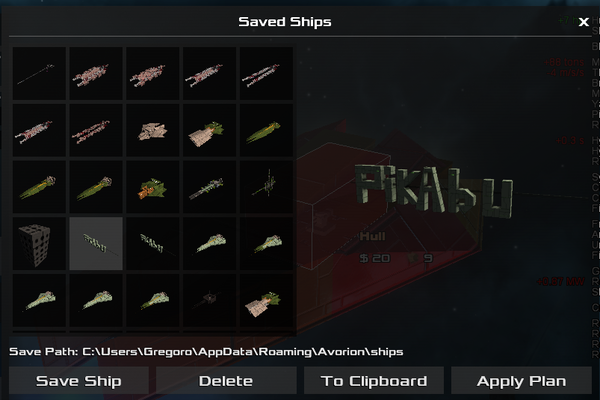
Task: Select the small cross-shaped antenna ship thumbnail
Action: [266, 187]
